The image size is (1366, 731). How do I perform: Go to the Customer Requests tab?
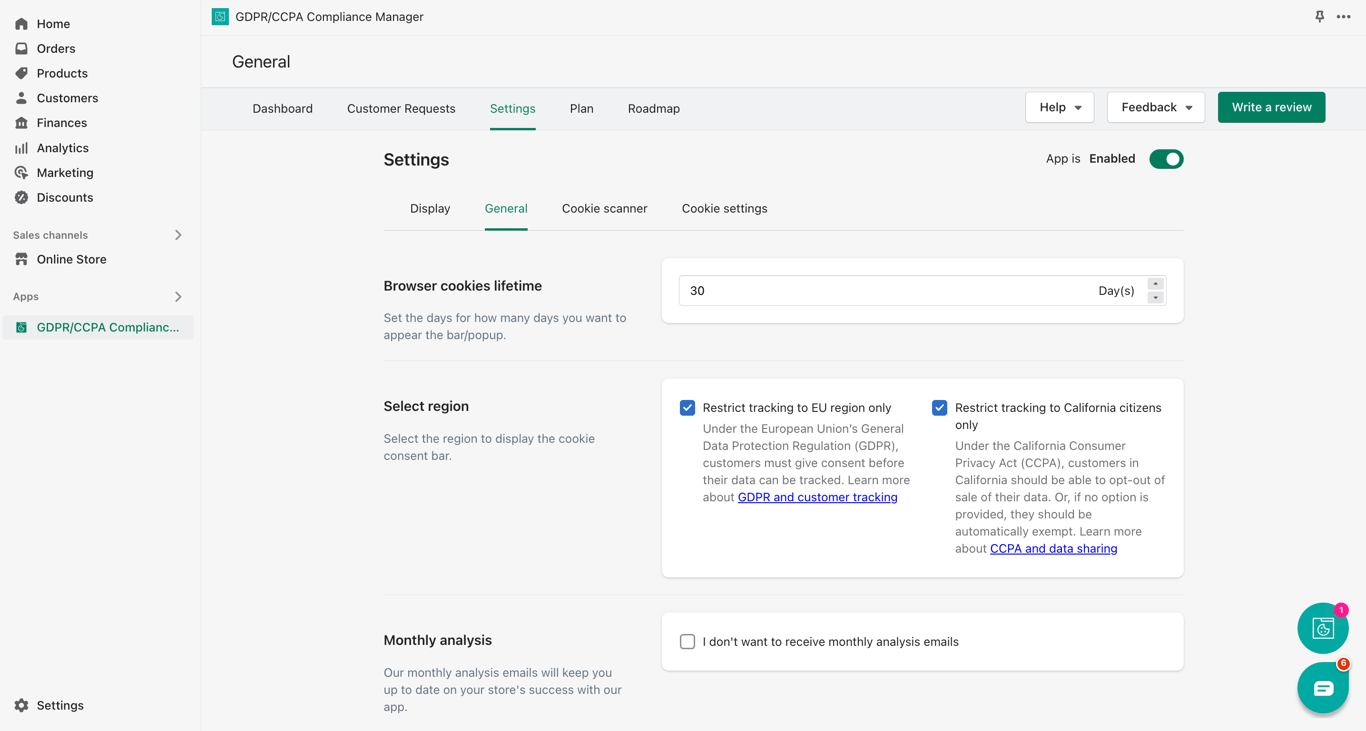(401, 109)
